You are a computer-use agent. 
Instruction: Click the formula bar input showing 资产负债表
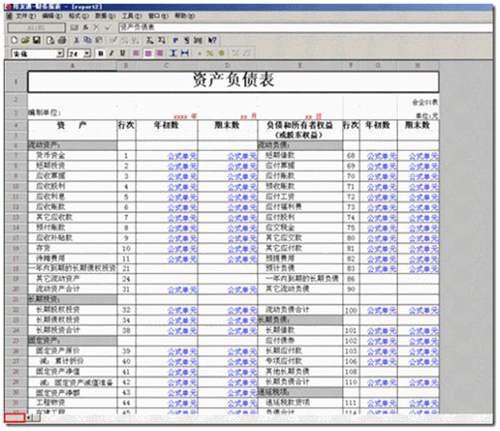point(305,28)
